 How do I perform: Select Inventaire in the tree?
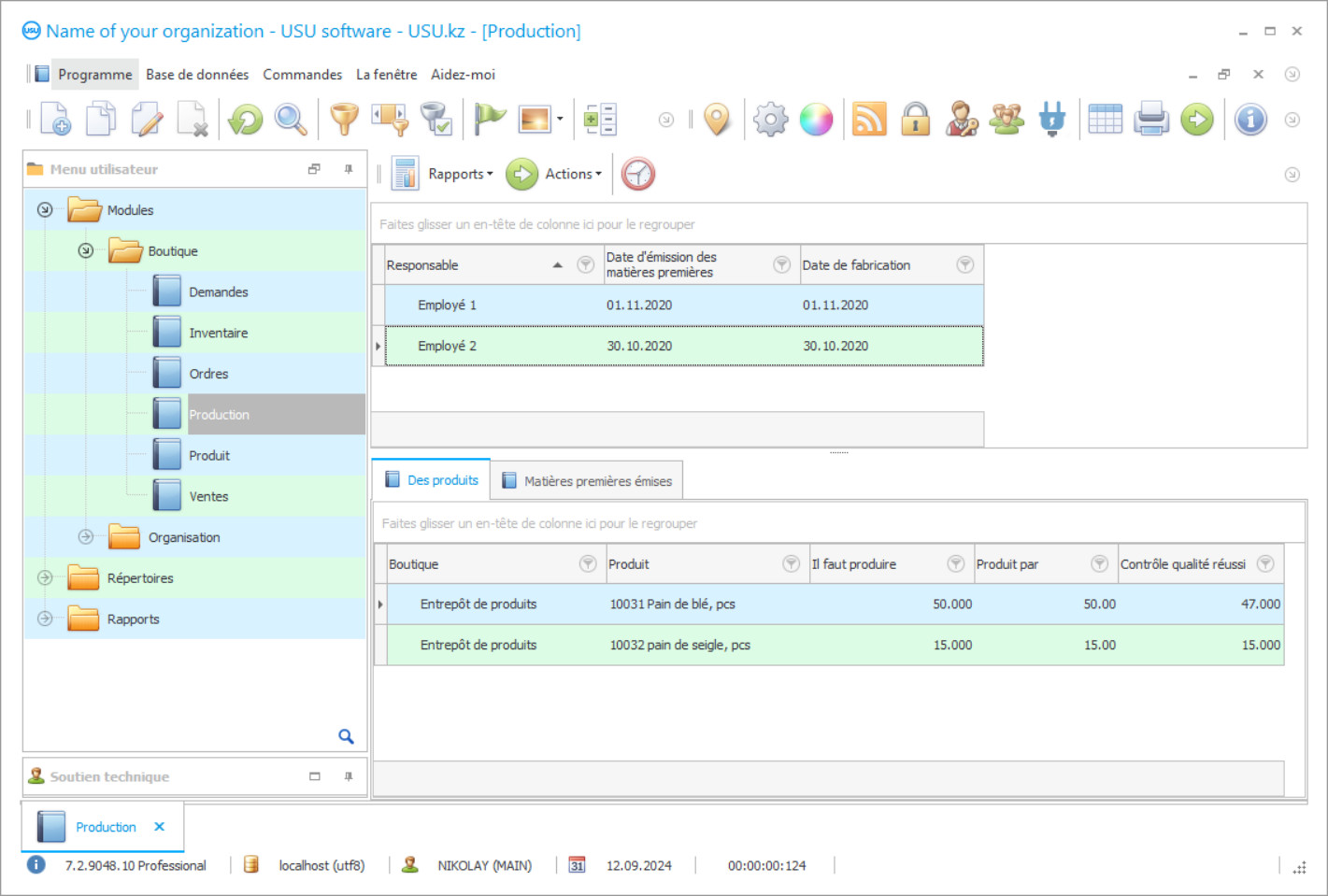pos(219,333)
